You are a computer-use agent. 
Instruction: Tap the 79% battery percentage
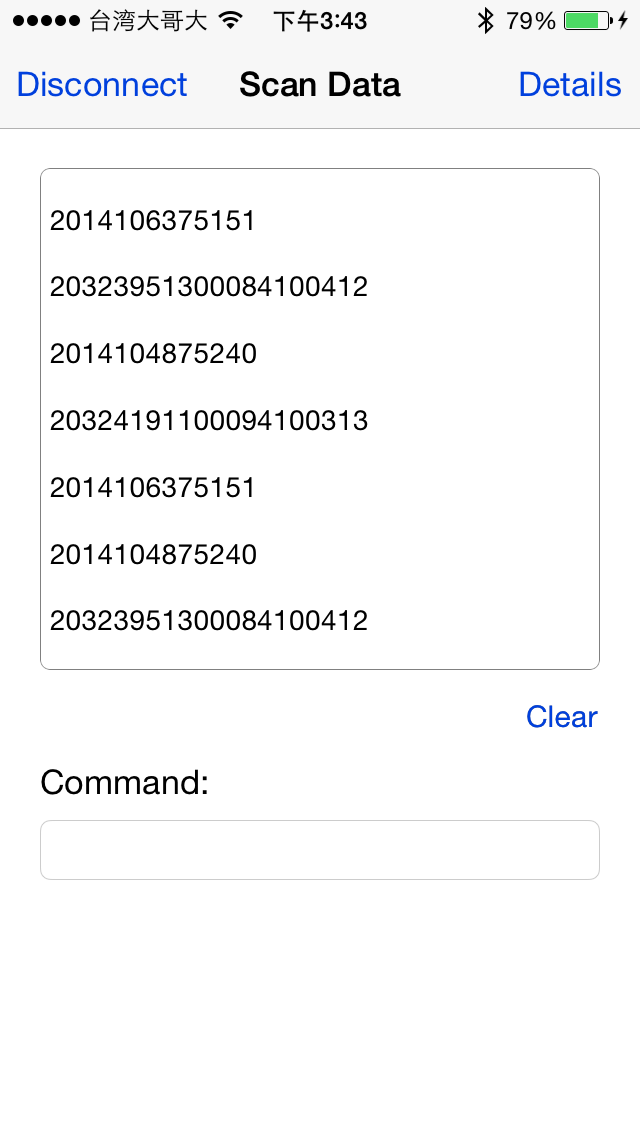pos(530,21)
